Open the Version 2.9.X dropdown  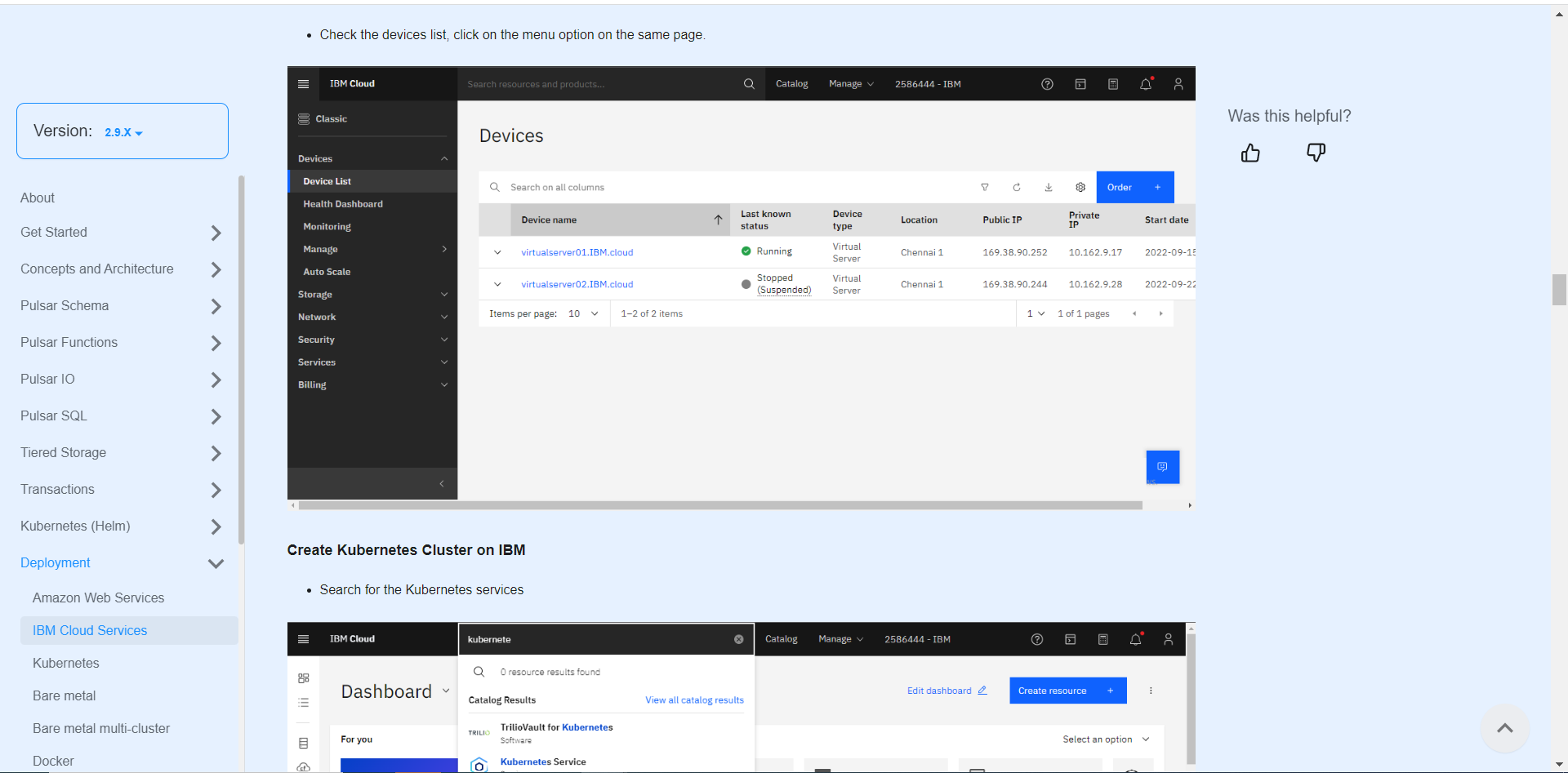[123, 132]
